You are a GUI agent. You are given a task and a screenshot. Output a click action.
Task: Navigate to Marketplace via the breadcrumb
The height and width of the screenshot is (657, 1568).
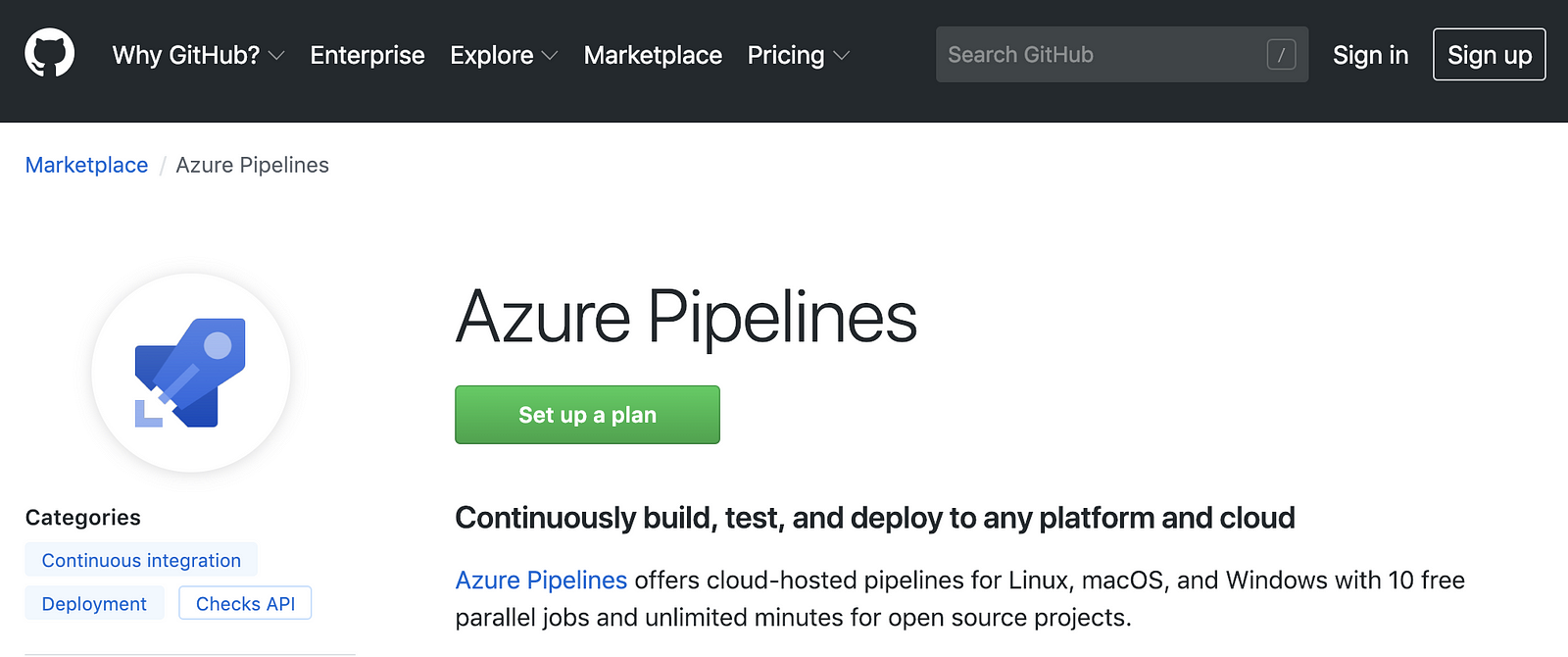[x=86, y=165]
